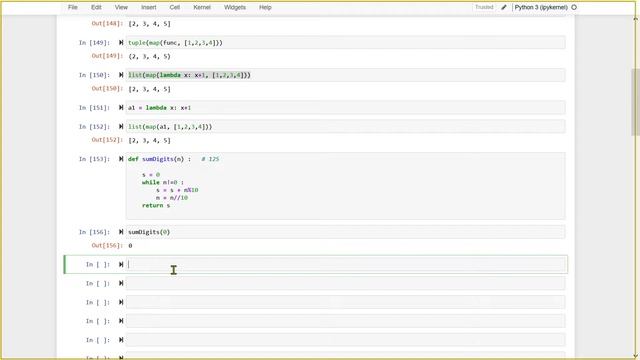Click the fourth empty code cell
This screenshot has height=360, width=640.
pos(345,321)
